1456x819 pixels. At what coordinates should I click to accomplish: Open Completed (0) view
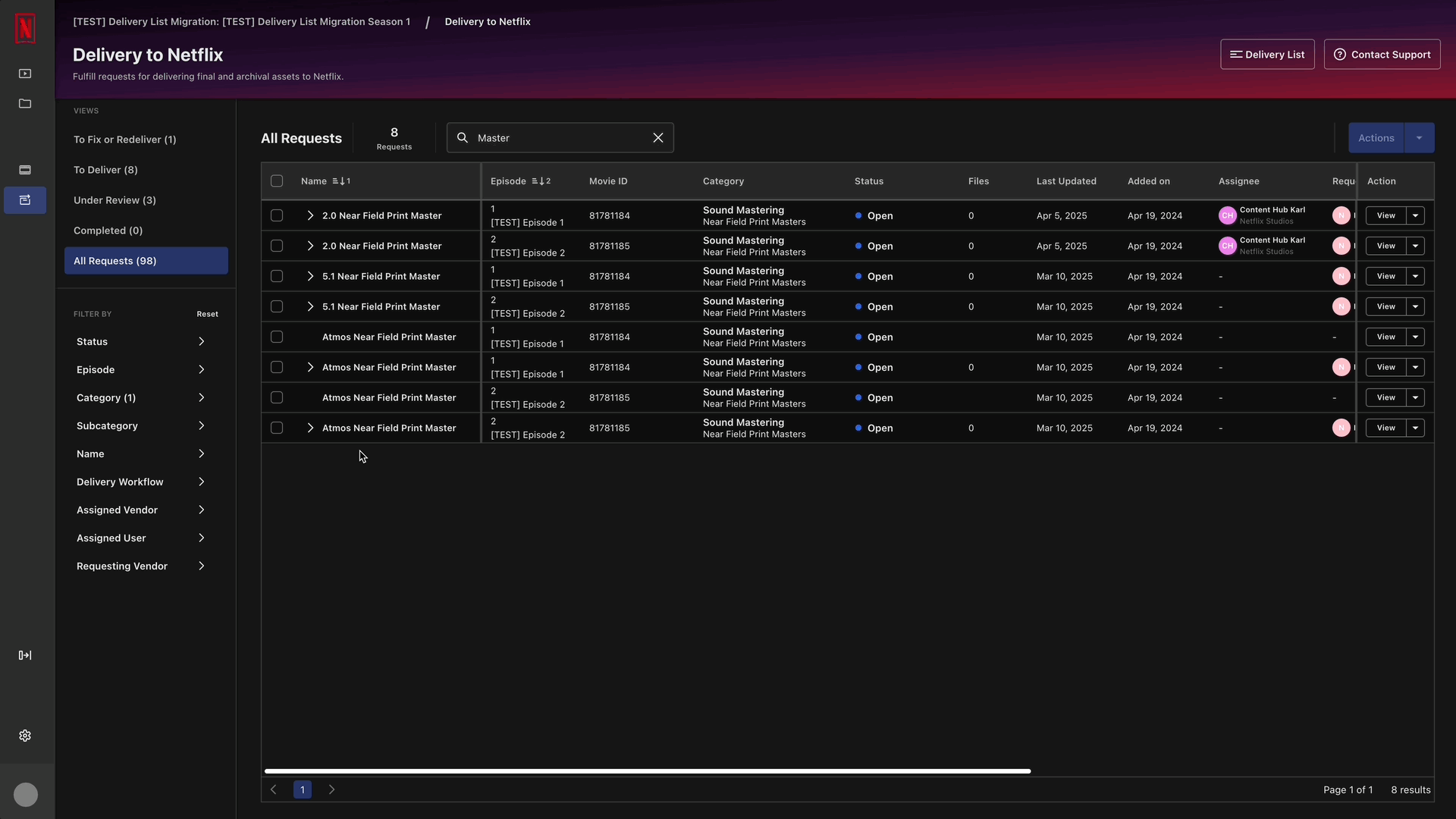click(146, 231)
